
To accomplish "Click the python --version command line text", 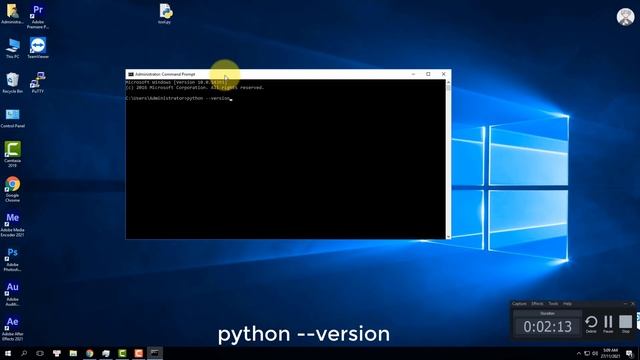I will pos(208,98).
